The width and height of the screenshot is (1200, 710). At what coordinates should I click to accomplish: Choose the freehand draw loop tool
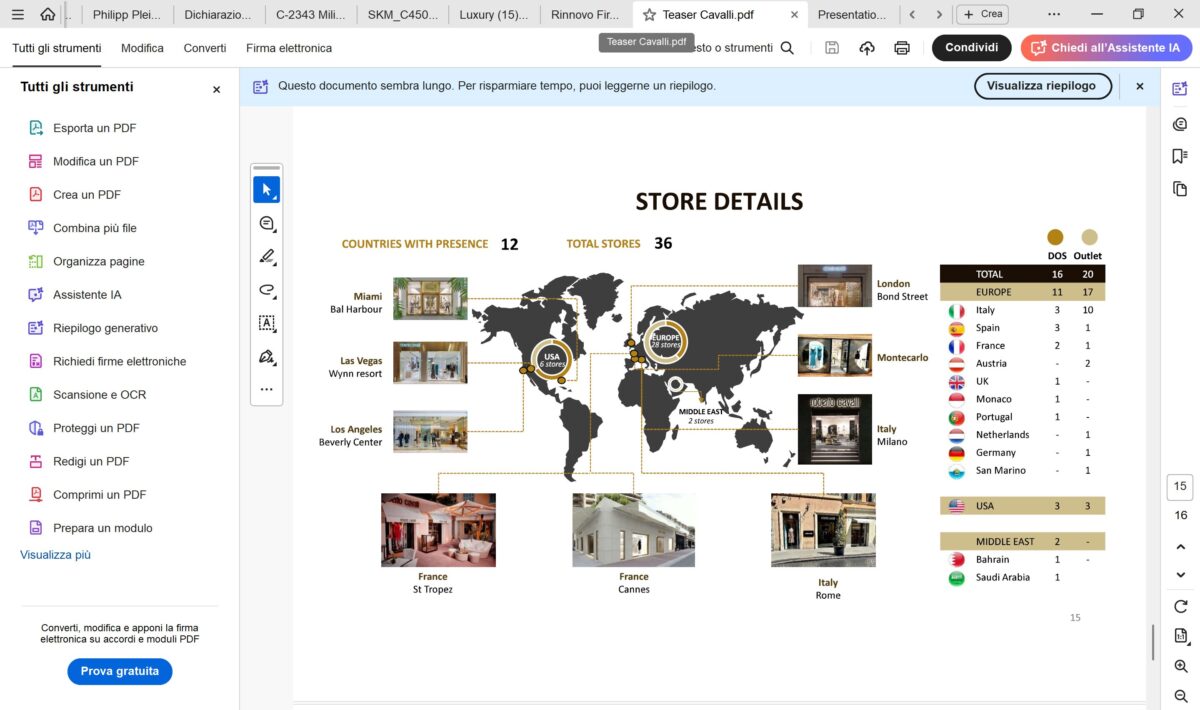(x=266, y=290)
